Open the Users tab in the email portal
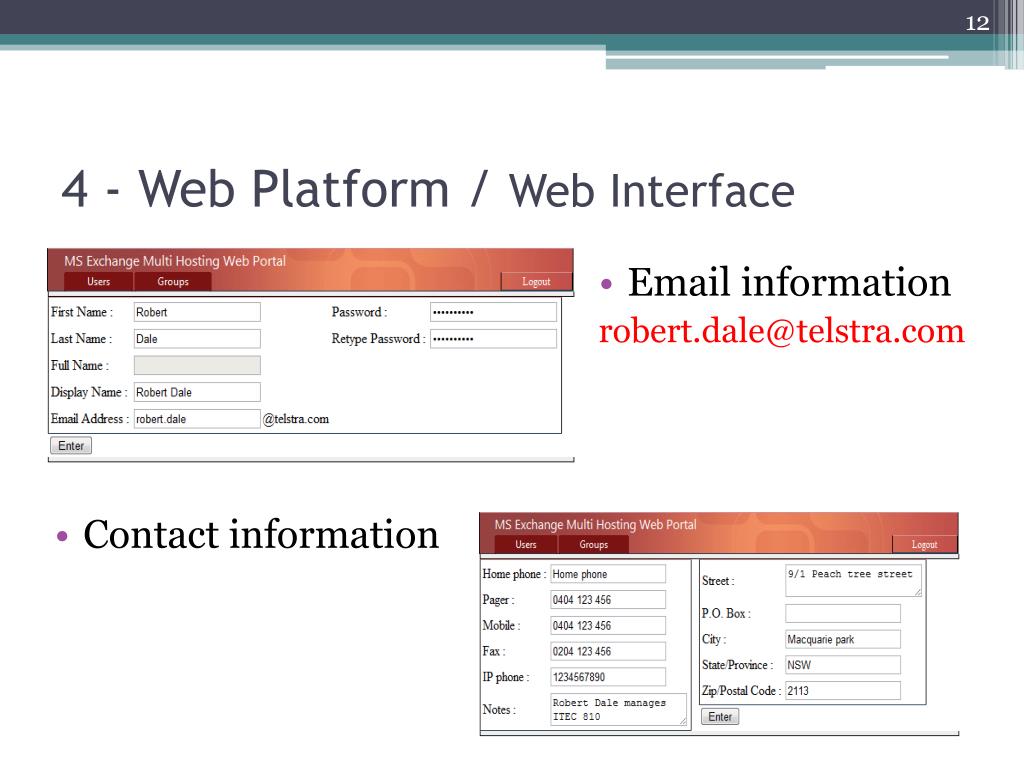 [x=99, y=281]
